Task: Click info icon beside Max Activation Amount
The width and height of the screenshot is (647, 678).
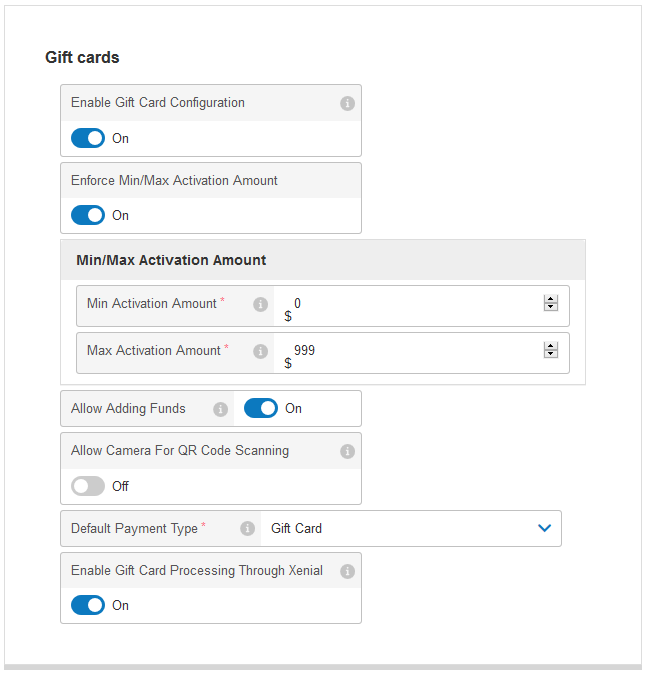Action: point(260,351)
